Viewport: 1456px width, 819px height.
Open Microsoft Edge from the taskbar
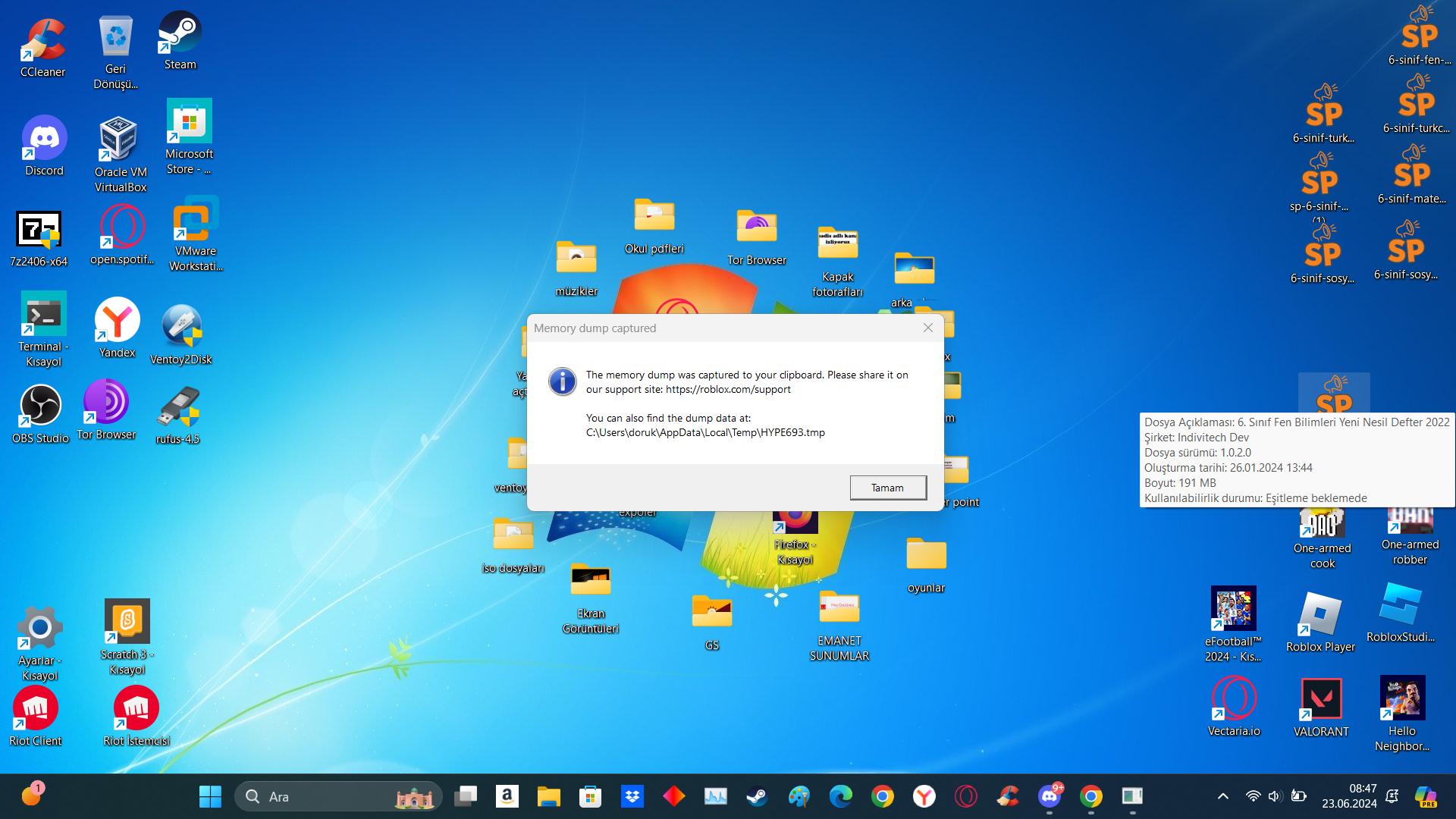pyautogui.click(x=840, y=796)
